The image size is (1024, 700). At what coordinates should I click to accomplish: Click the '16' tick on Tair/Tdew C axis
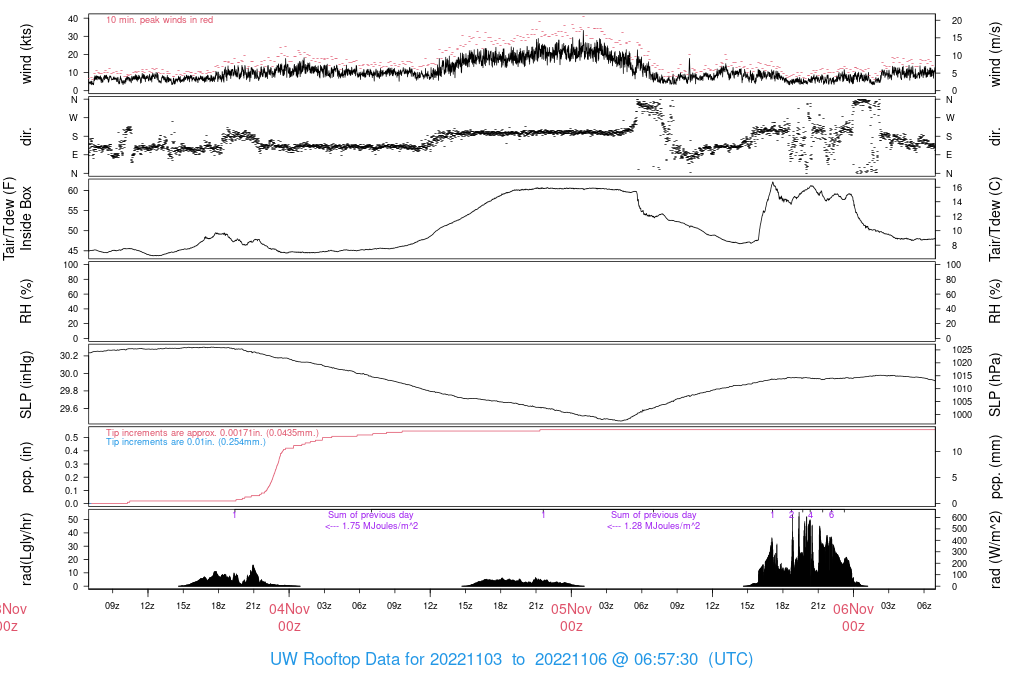point(957,188)
